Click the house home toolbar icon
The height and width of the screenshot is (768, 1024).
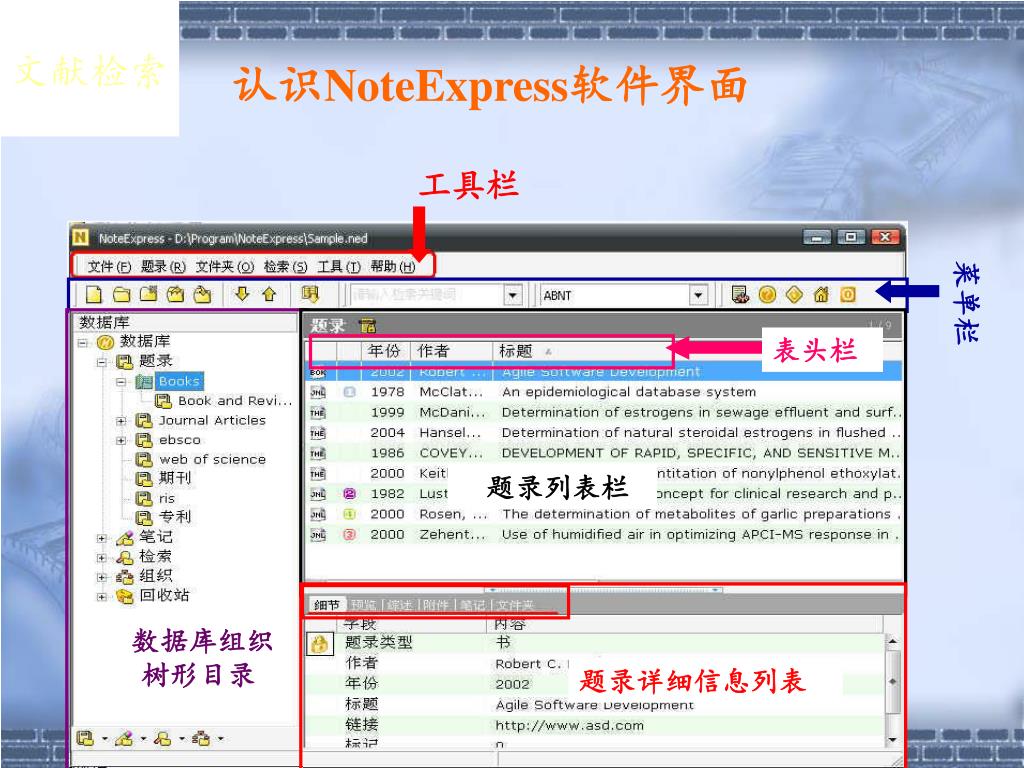pos(821,295)
